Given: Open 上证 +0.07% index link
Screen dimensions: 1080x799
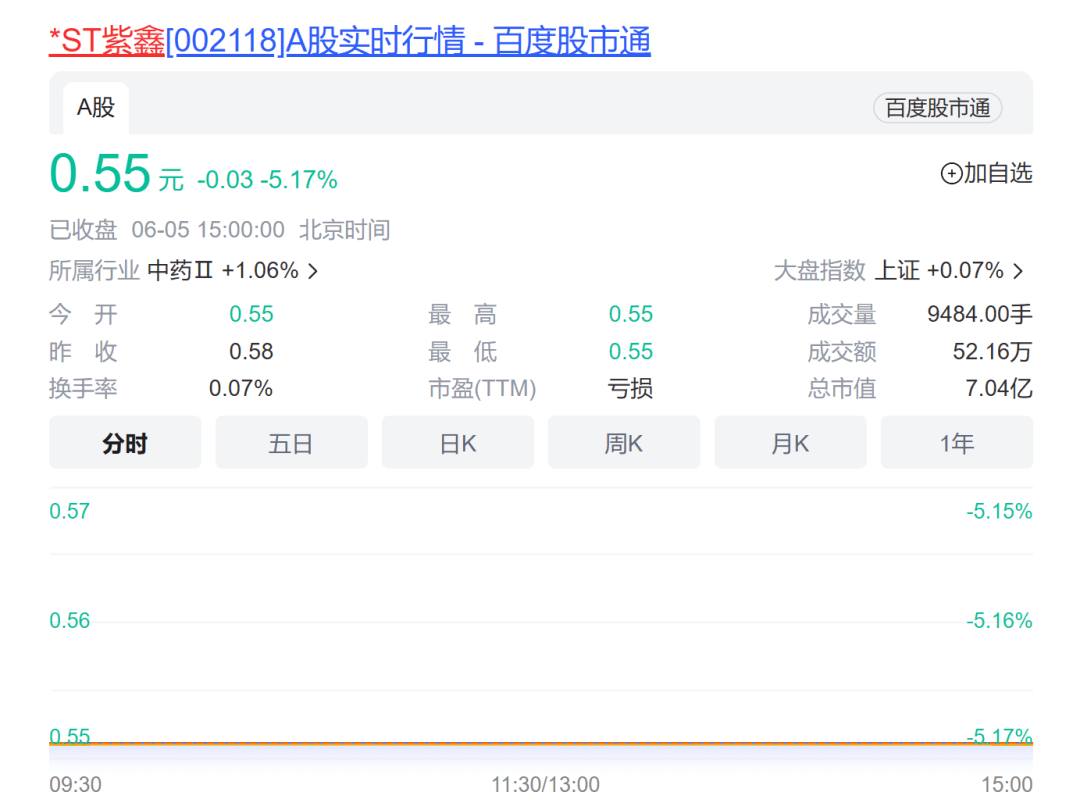Looking at the screenshot, I should tap(939, 271).
